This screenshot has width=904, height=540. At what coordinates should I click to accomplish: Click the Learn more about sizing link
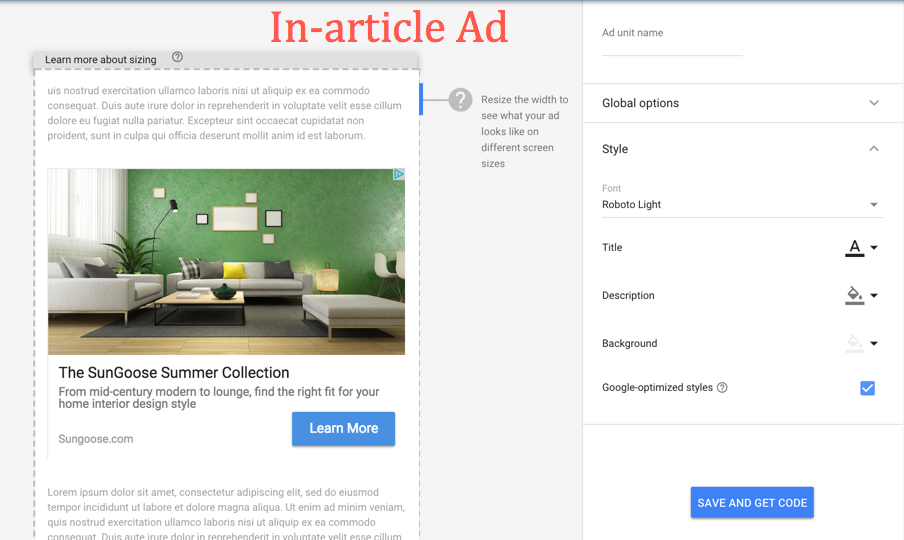pyautogui.click(x=101, y=60)
